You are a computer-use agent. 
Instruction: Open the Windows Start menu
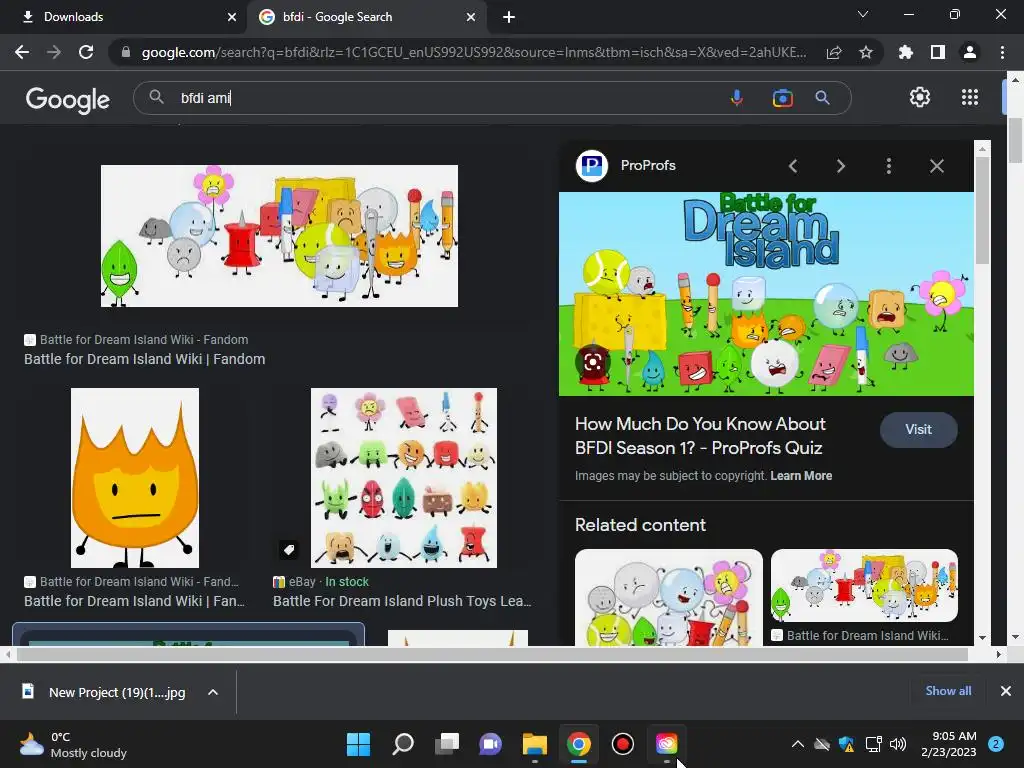358,744
